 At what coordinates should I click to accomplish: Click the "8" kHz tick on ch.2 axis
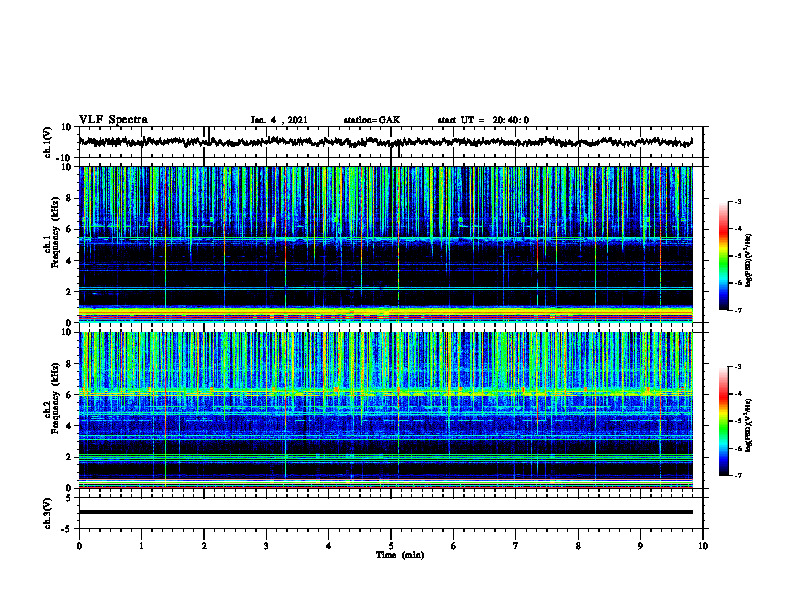(70, 364)
